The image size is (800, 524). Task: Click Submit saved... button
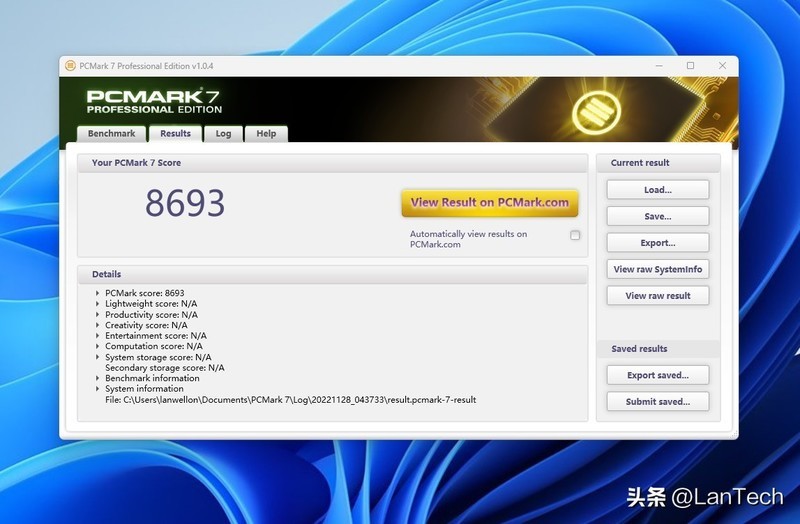coord(658,402)
